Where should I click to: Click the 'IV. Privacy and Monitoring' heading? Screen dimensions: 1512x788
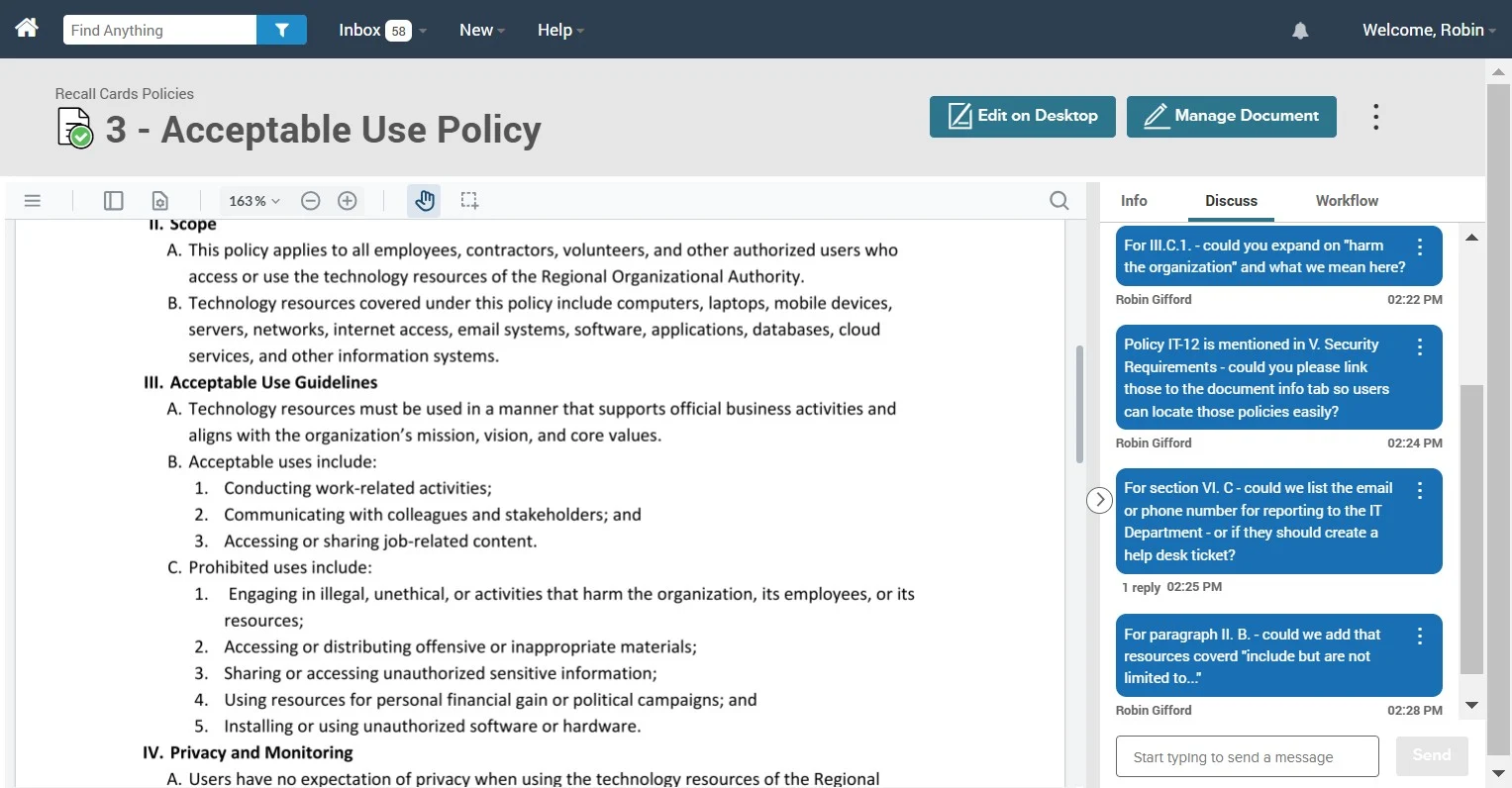coord(248,752)
